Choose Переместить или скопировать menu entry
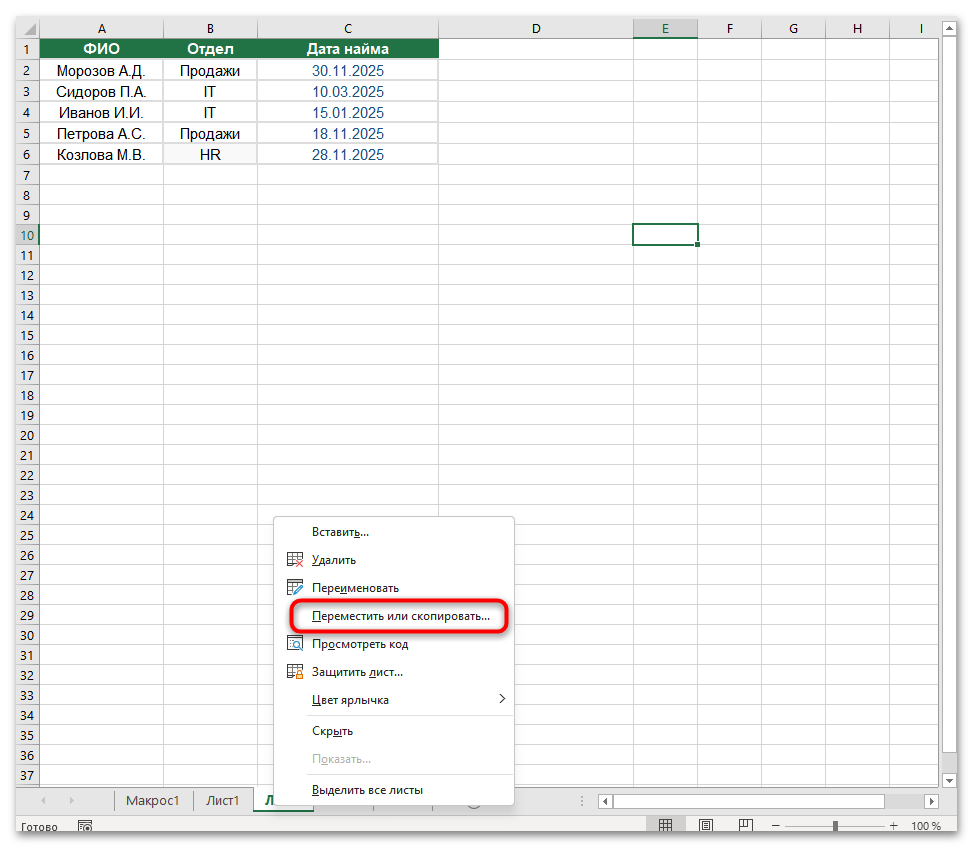Screen dimensions: 973x847 pos(397,616)
